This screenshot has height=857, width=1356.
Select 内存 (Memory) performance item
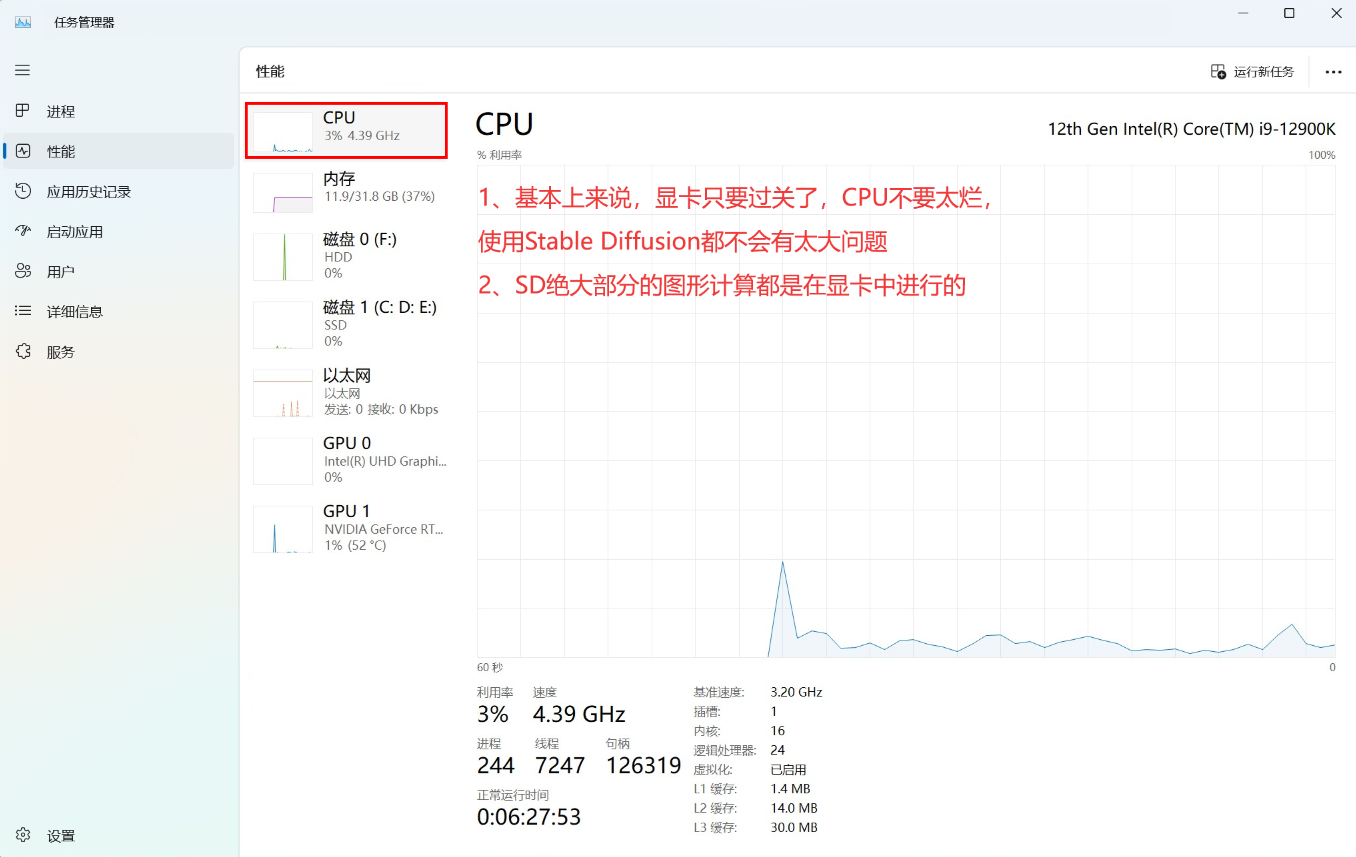click(346, 190)
